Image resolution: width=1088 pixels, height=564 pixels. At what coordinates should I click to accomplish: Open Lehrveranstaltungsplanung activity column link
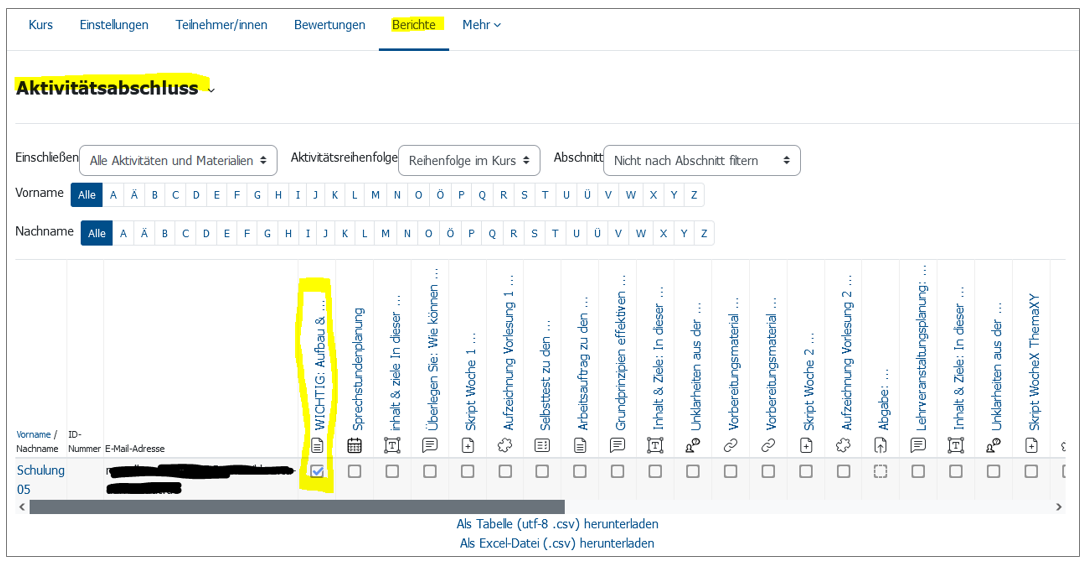click(921, 347)
